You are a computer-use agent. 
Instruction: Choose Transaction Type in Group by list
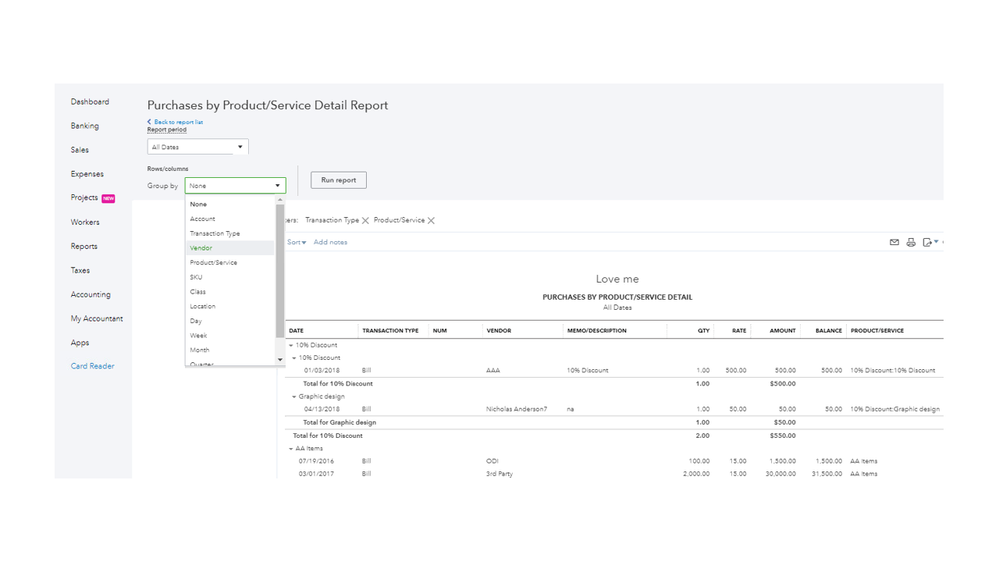(215, 233)
